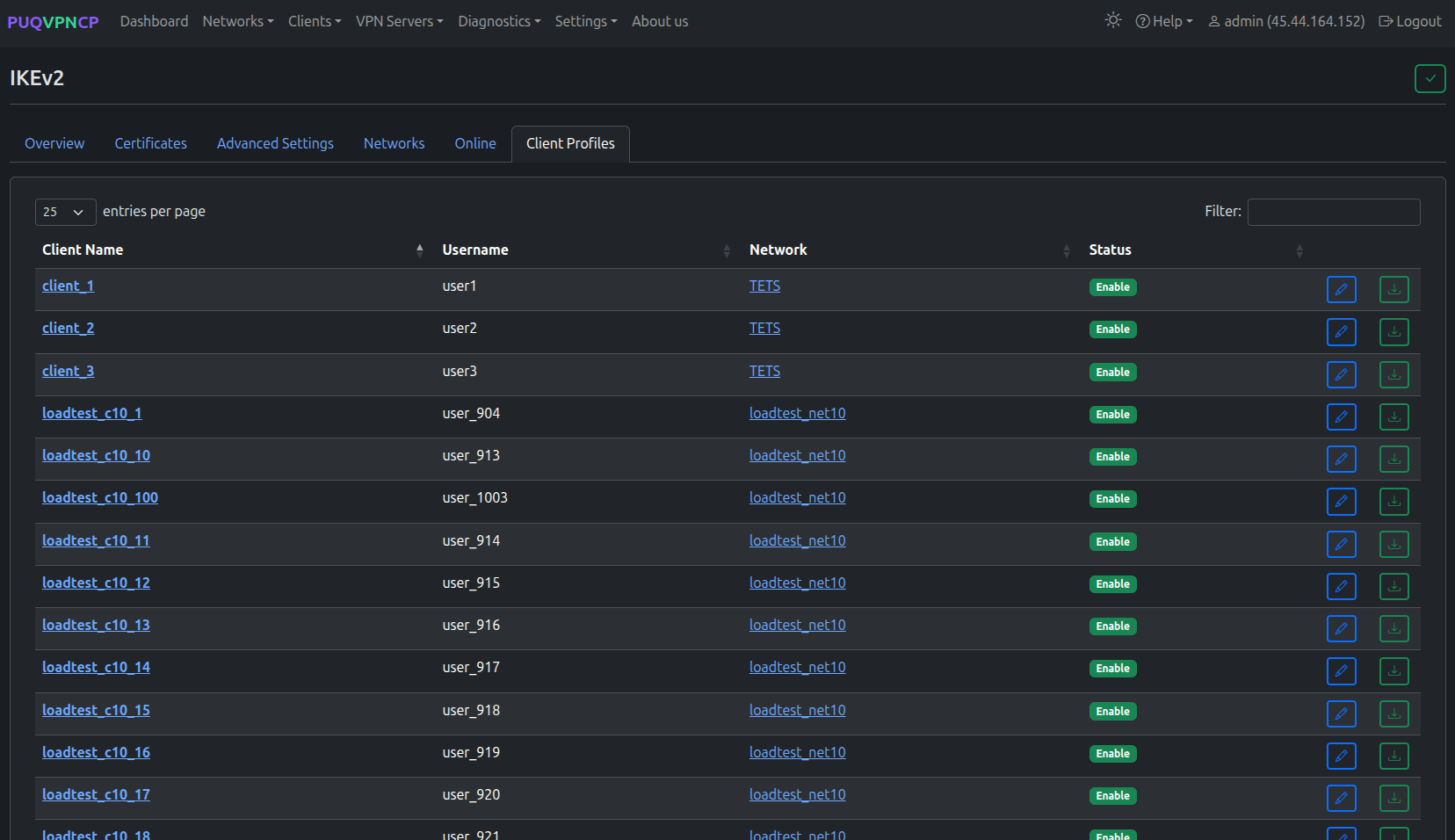Image resolution: width=1455 pixels, height=840 pixels.
Task: Download the profile for client_3
Action: pos(1393,374)
